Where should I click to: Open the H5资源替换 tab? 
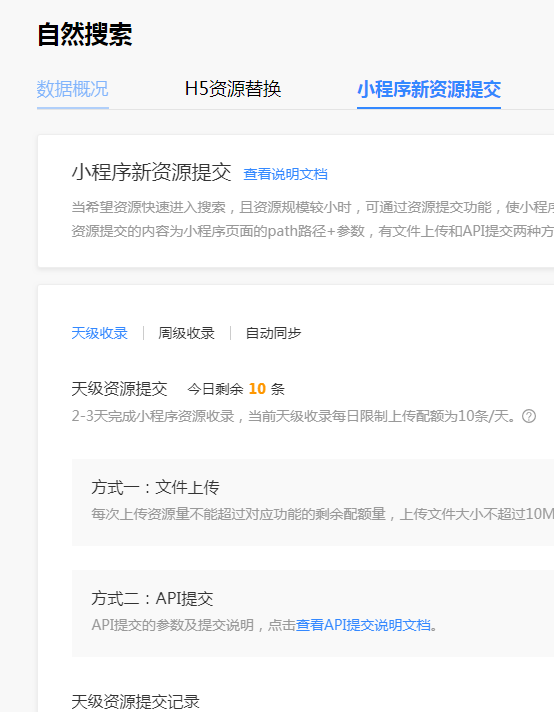tap(233, 89)
